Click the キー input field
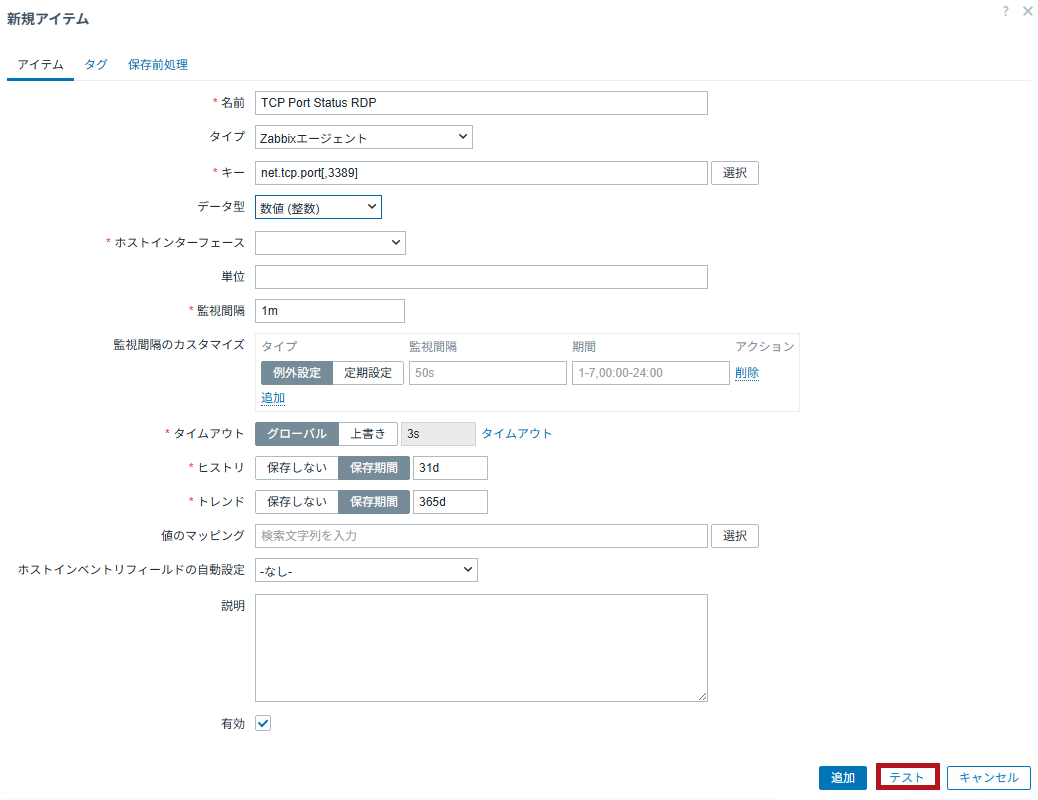Viewport: 1038px width, 800px height. [x=481, y=173]
